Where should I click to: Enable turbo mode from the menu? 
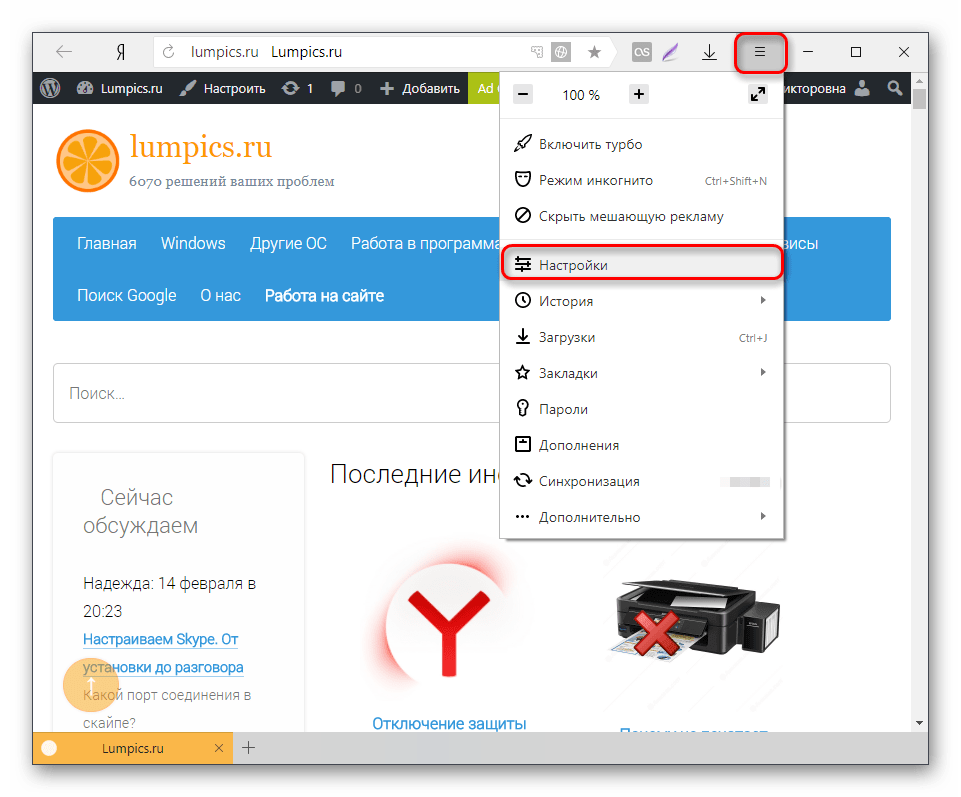[589, 143]
